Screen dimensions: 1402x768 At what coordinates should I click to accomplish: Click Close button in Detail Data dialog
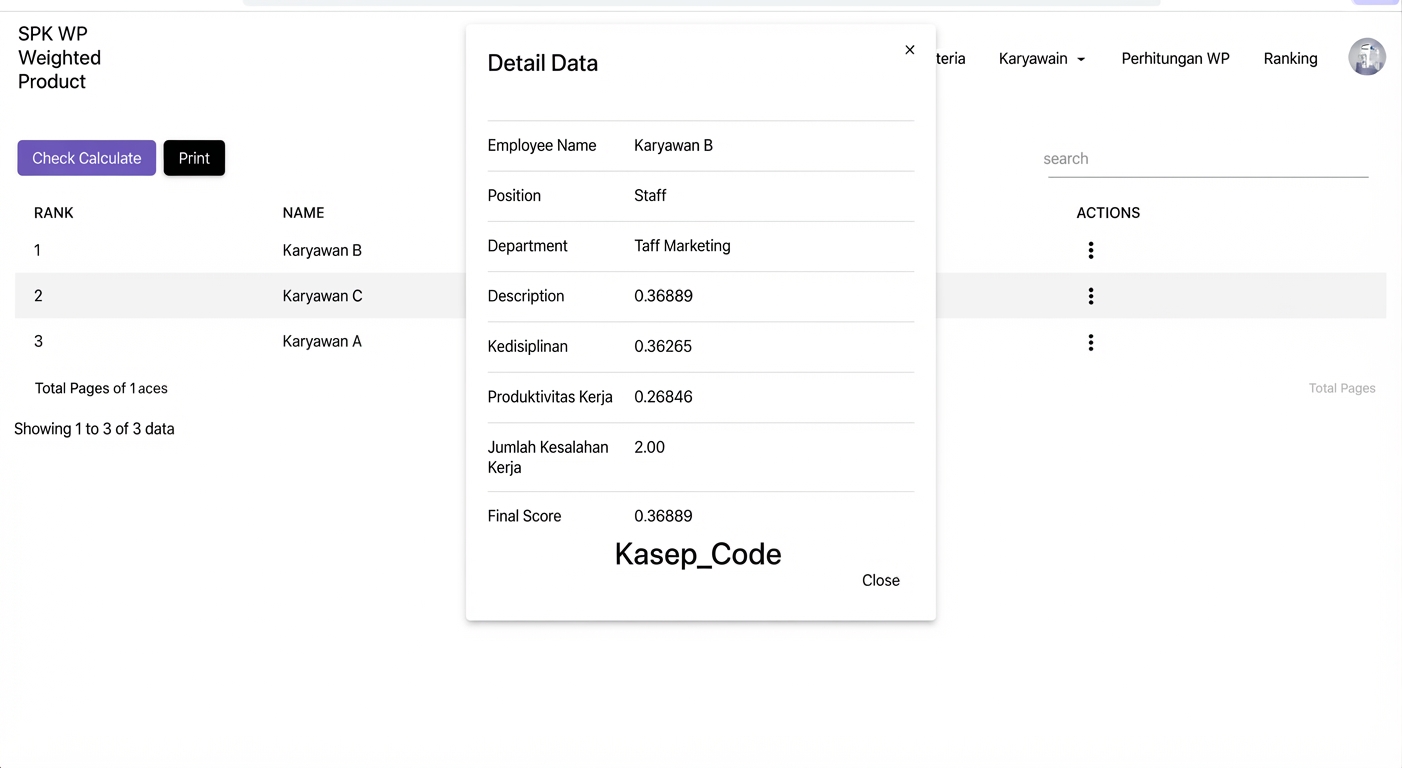[881, 581]
